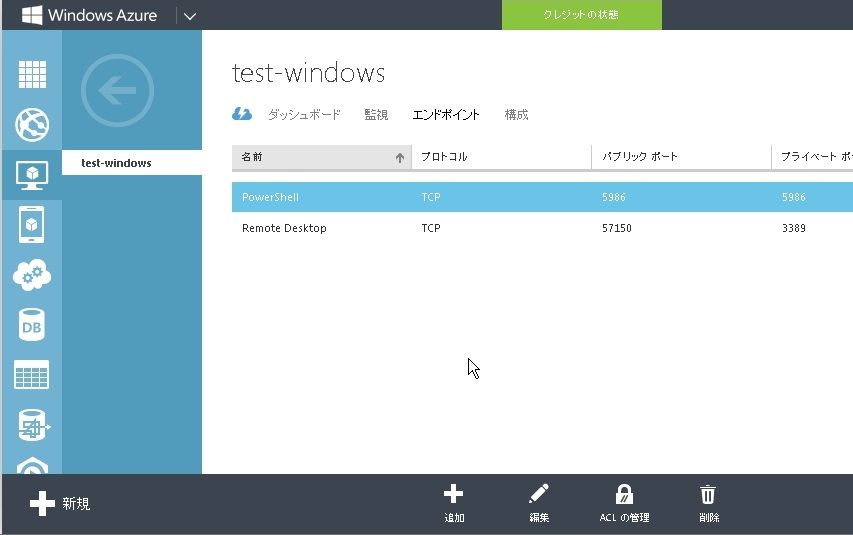Image resolution: width=853 pixels, height=535 pixels.
Task: Select the PowerShell endpoint row
Action: (x=542, y=197)
